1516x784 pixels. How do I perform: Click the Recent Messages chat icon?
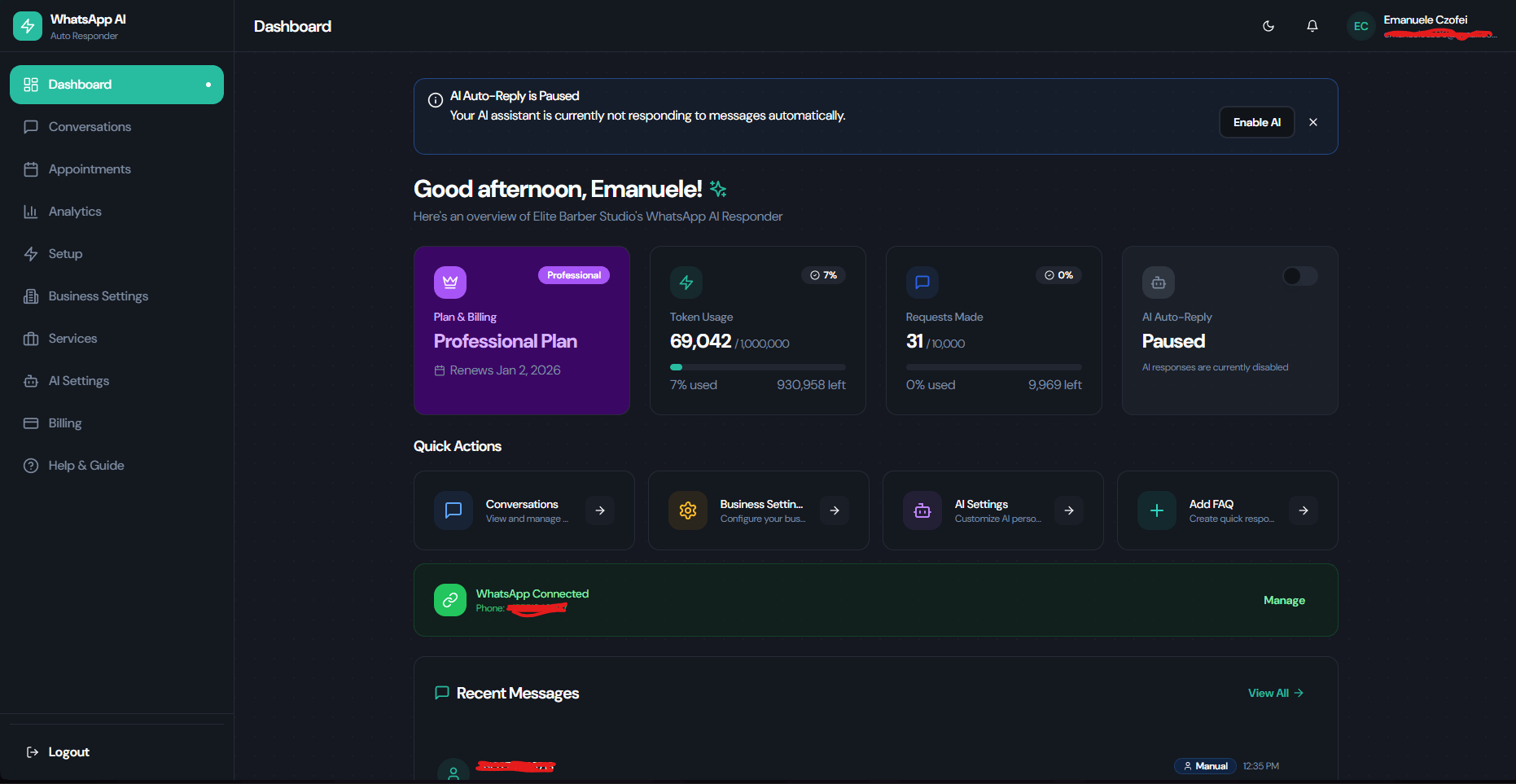442,693
